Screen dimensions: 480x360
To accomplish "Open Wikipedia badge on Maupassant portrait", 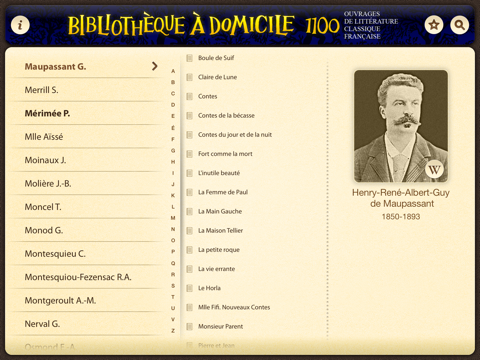I will click(434, 169).
